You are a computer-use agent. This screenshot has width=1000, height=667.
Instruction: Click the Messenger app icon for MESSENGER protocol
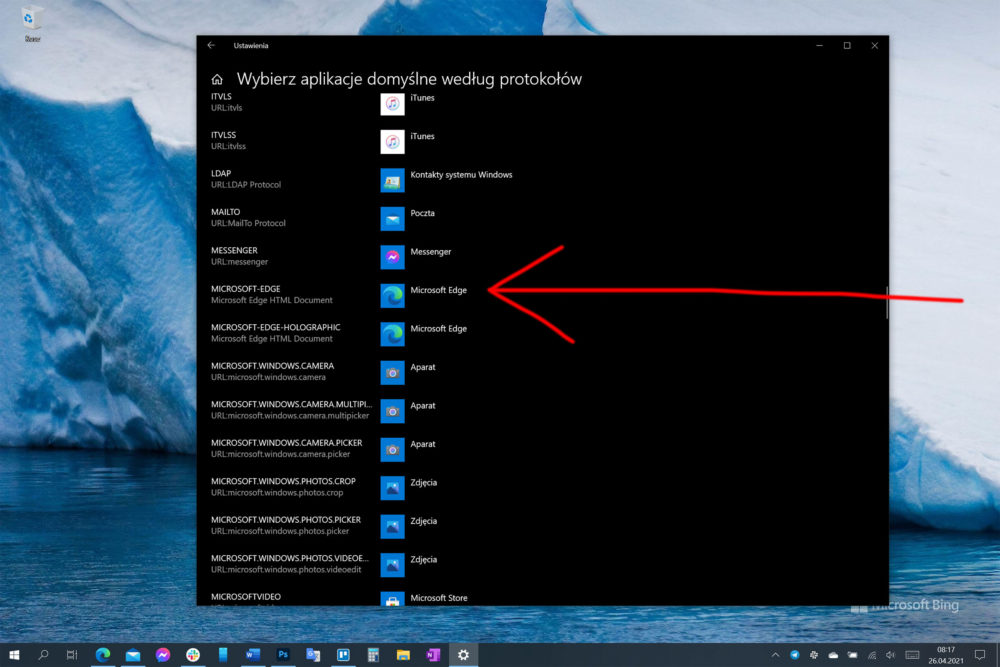pyautogui.click(x=392, y=257)
